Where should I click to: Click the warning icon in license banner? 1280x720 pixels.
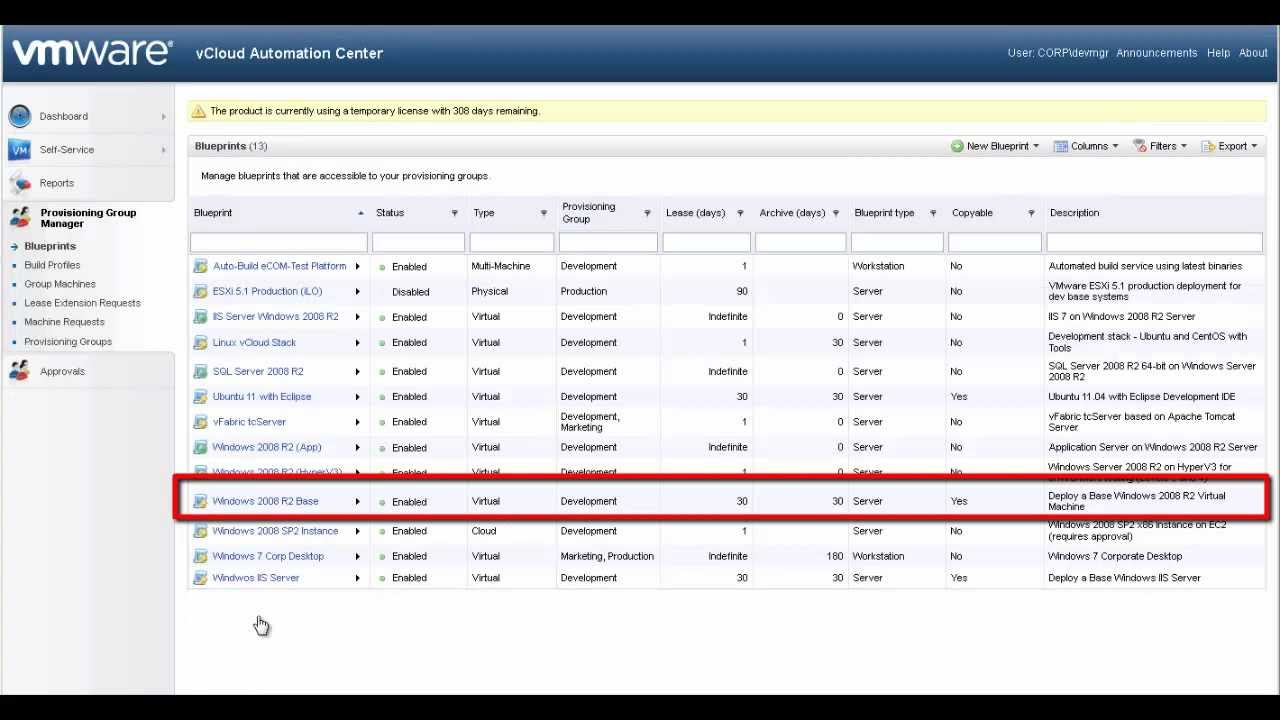[199, 111]
